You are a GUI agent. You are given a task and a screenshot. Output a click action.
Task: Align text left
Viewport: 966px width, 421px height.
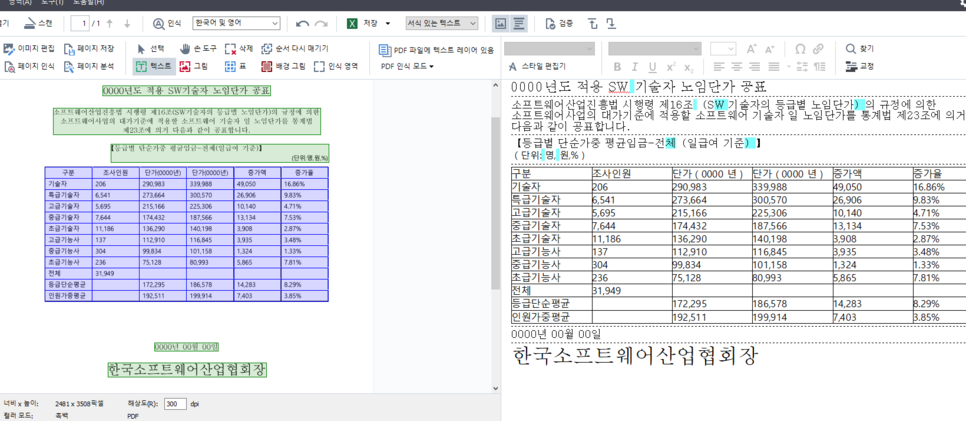click(719, 66)
